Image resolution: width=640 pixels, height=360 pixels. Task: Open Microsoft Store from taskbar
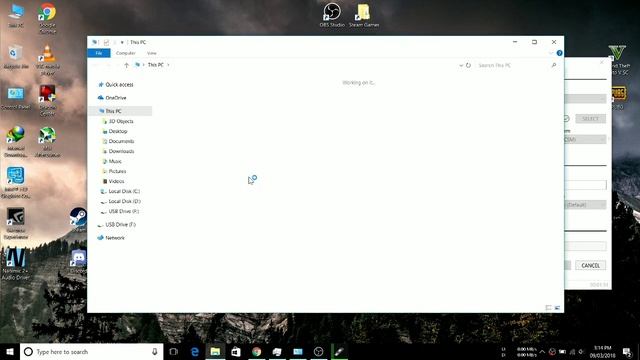236,351
